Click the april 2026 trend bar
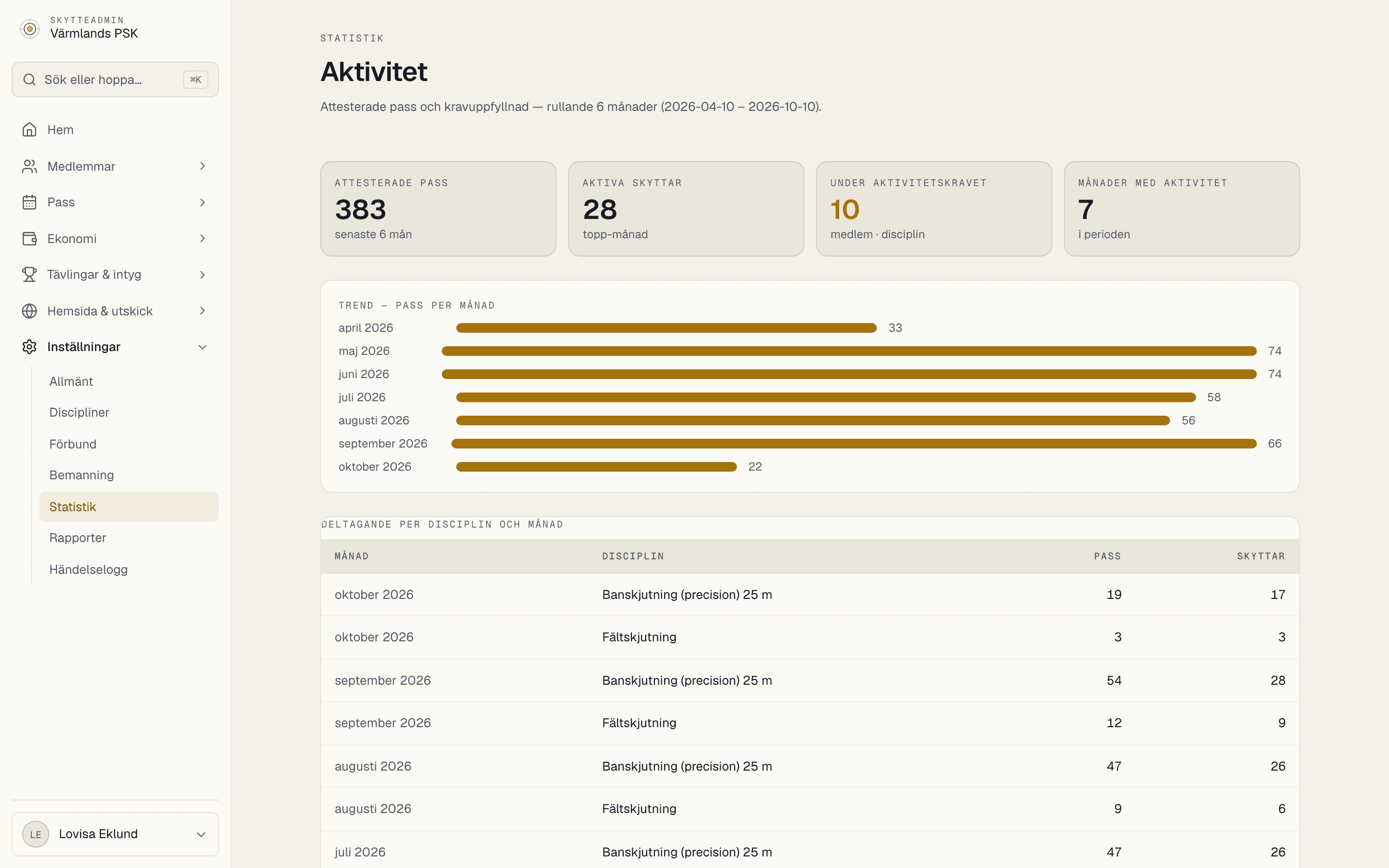 click(667, 328)
